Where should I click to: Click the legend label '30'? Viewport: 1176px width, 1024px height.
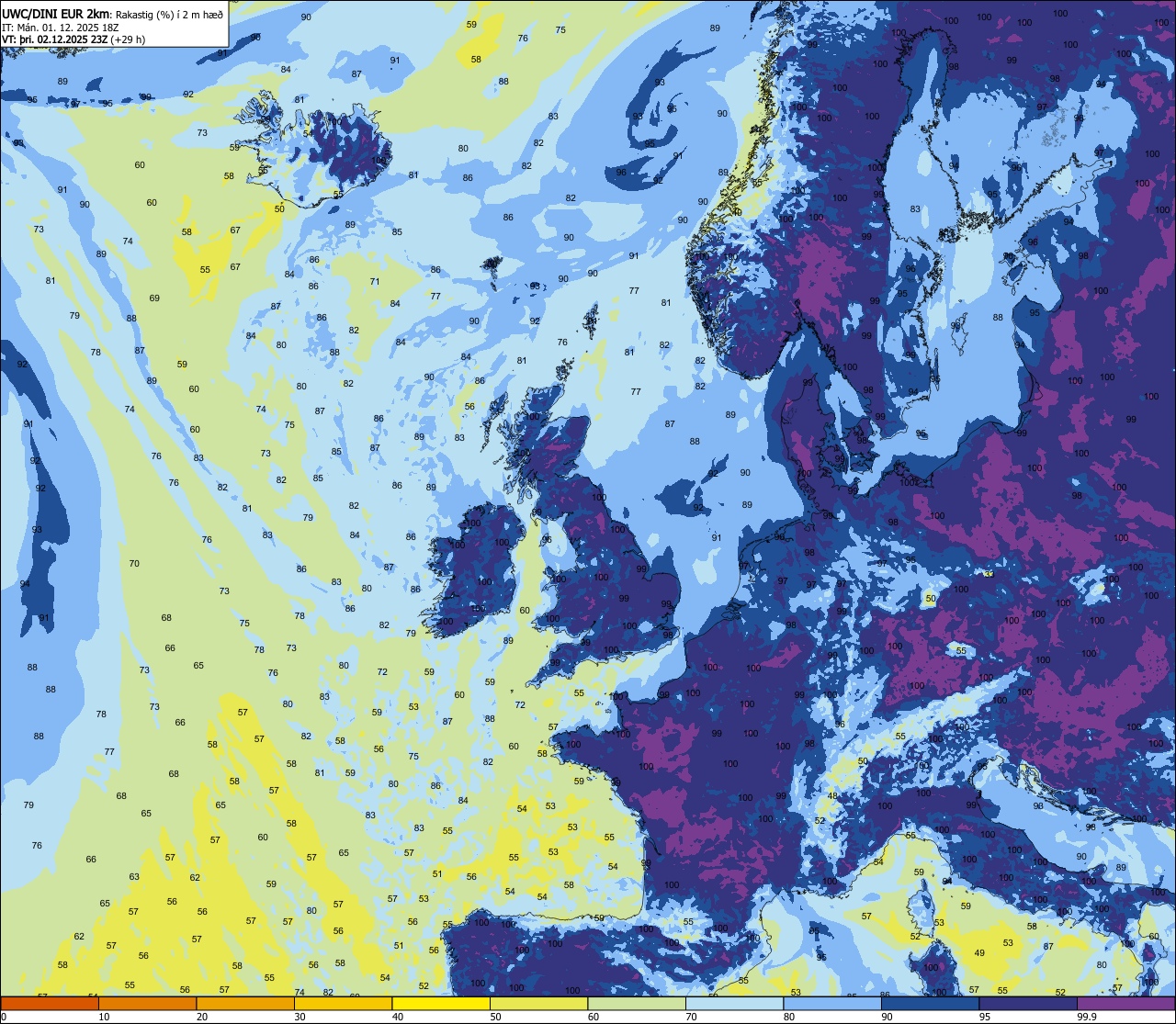point(300,1017)
